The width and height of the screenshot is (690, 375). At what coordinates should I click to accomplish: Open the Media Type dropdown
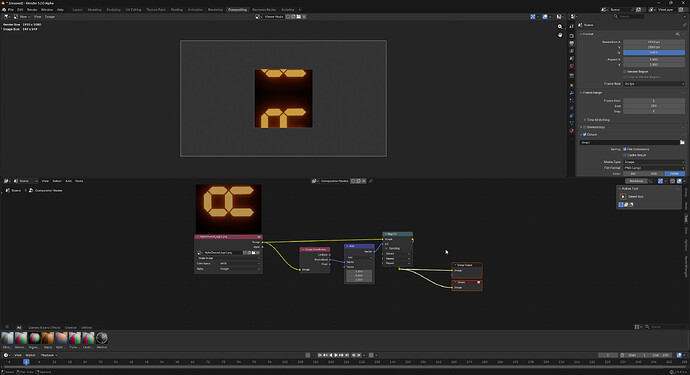pyautogui.click(x=654, y=162)
